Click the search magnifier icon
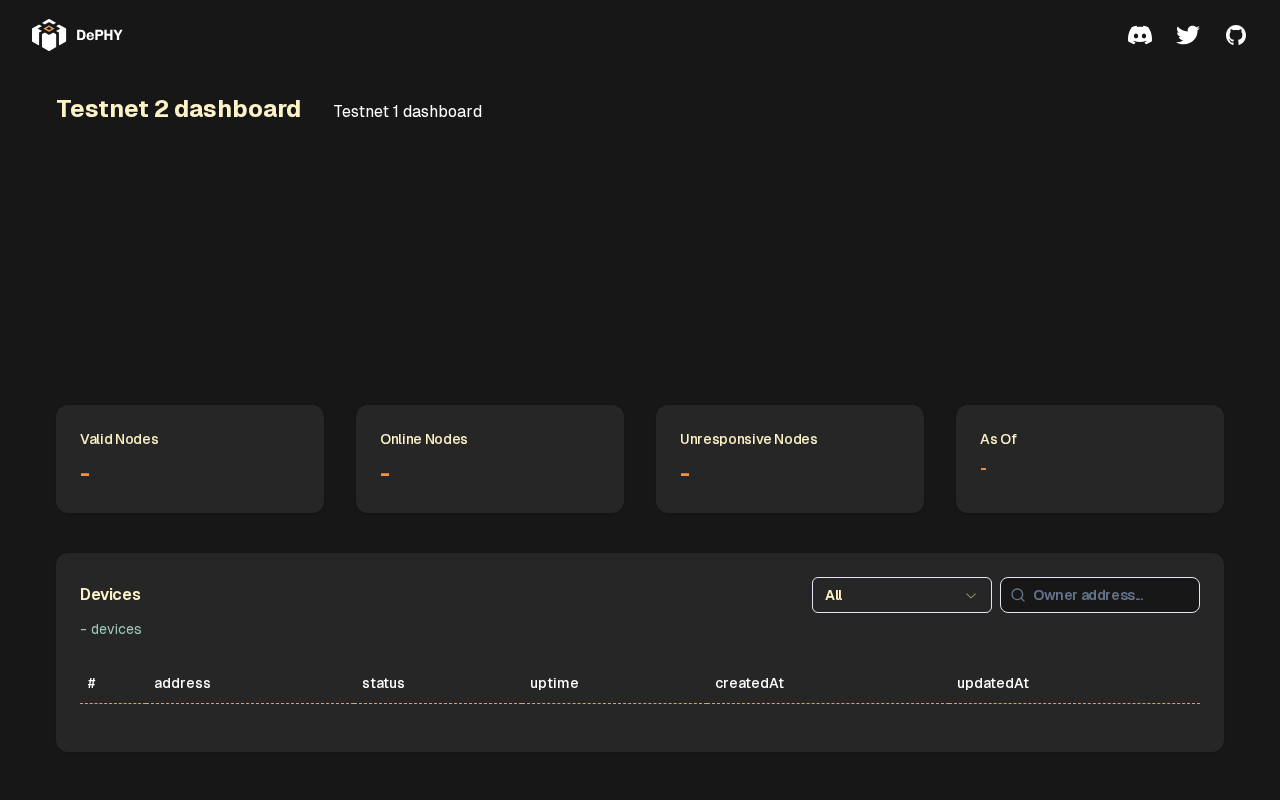The image size is (1280, 800). [1018, 595]
